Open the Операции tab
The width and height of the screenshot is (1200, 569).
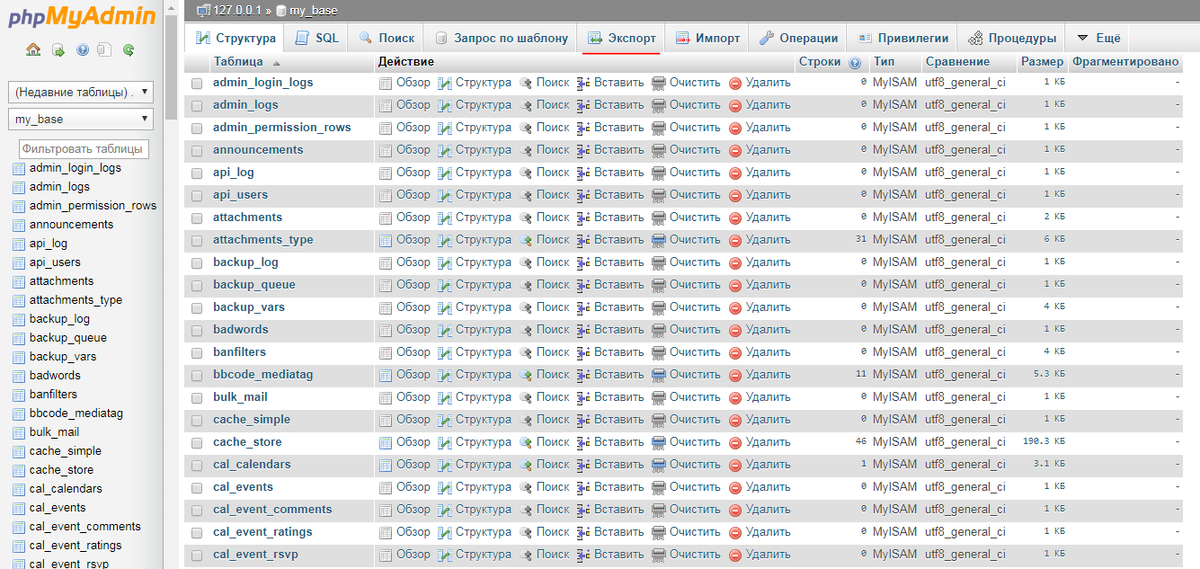798,38
